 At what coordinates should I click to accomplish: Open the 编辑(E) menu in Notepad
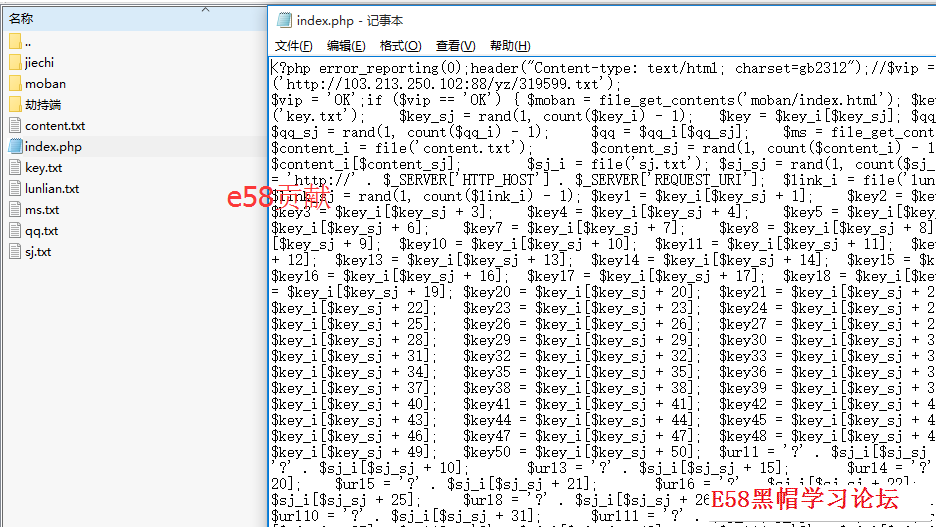(x=346, y=46)
